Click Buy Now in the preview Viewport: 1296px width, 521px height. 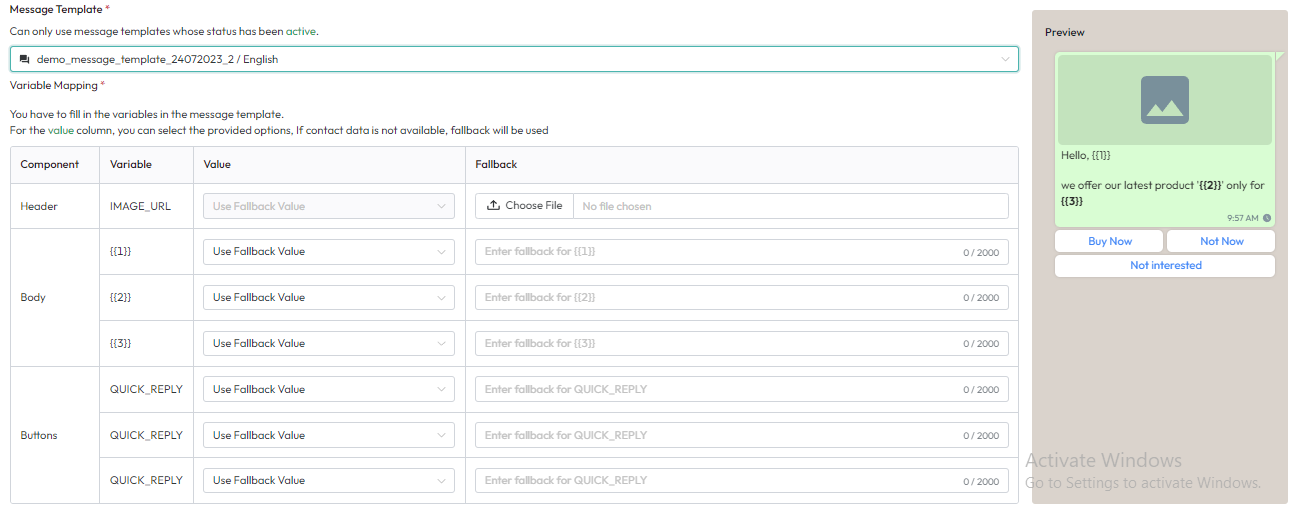1109,241
